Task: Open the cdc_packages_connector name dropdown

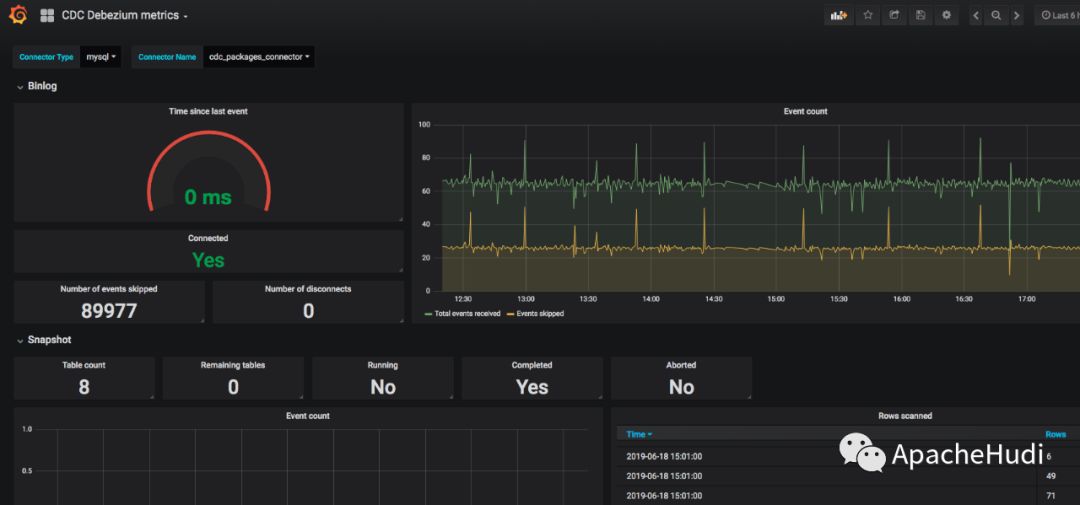Action: (258, 57)
